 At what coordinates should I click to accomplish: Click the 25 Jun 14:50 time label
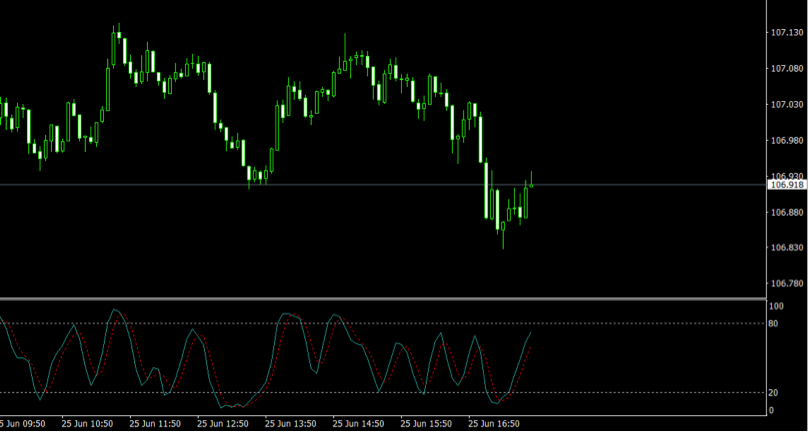tap(359, 424)
